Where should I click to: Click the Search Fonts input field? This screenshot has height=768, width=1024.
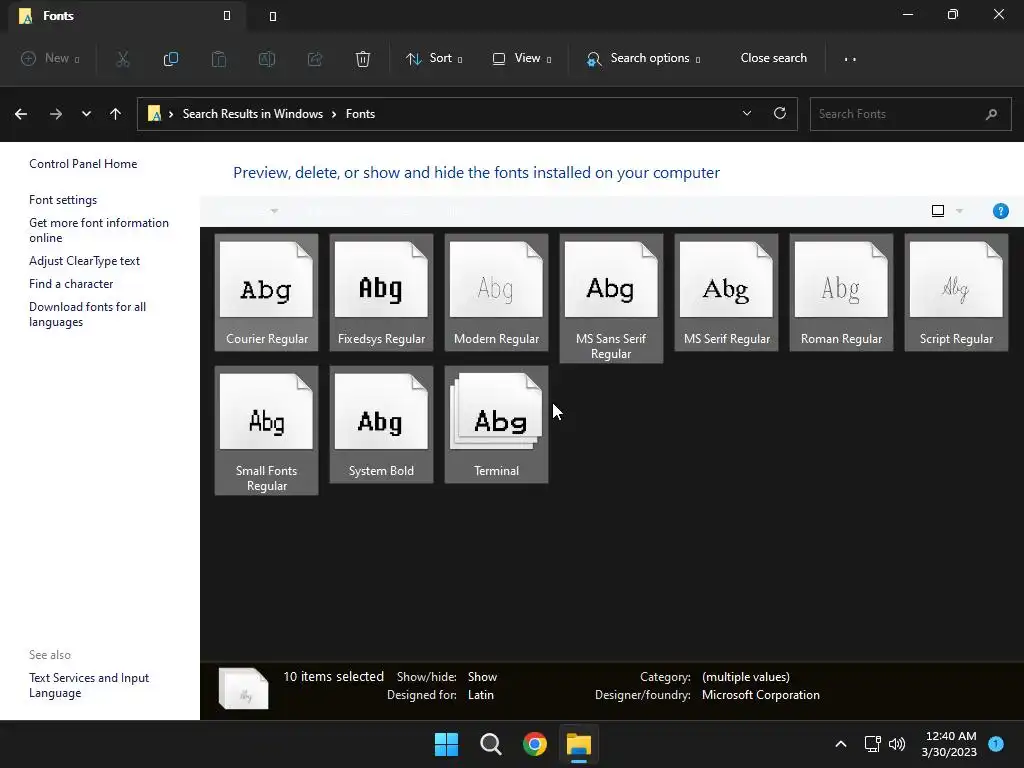point(910,114)
